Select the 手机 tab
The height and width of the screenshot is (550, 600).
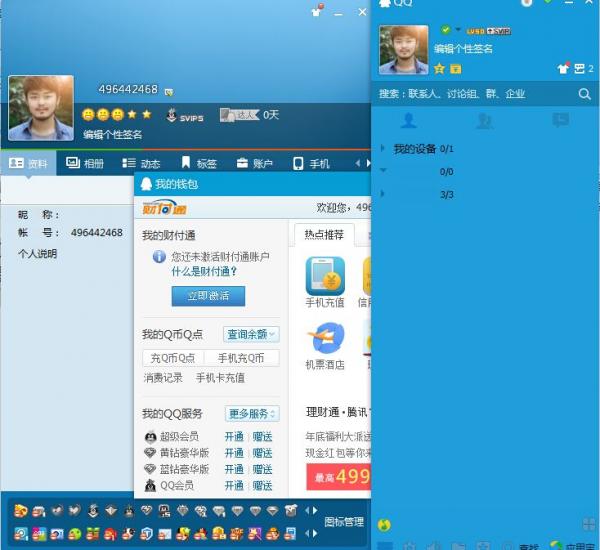tap(311, 163)
